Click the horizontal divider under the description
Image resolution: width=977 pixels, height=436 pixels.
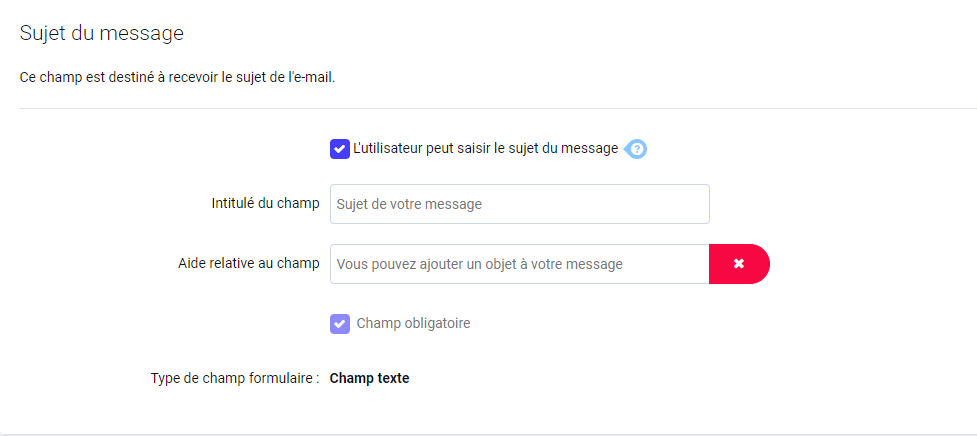tap(498, 108)
